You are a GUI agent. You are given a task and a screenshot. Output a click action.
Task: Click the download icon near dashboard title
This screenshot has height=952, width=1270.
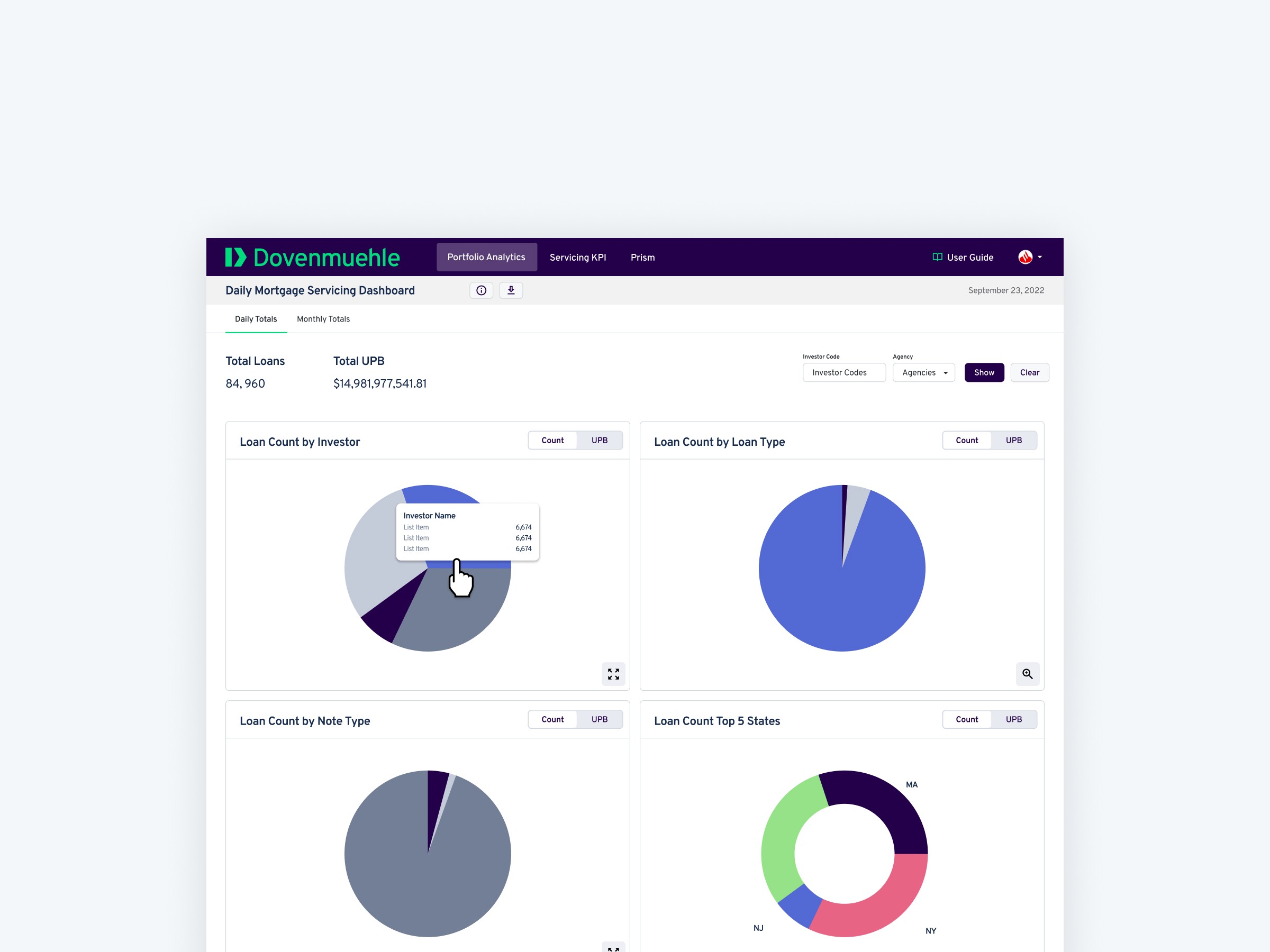[511, 290]
